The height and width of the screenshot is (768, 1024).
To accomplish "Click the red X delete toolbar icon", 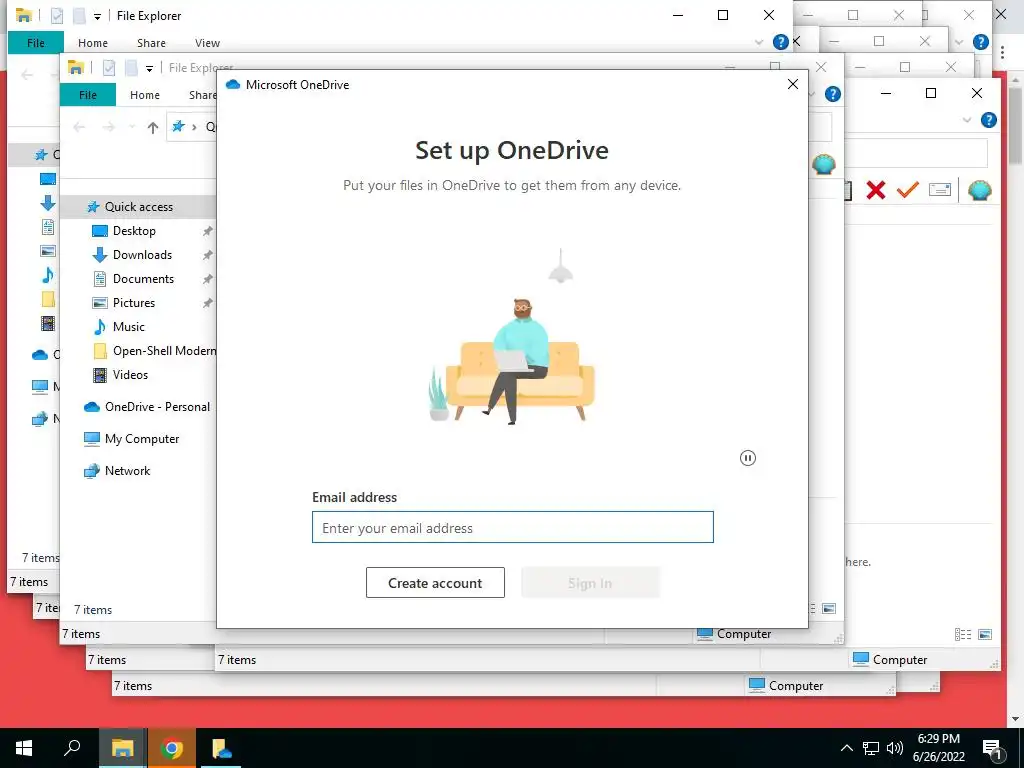I will click(x=876, y=190).
